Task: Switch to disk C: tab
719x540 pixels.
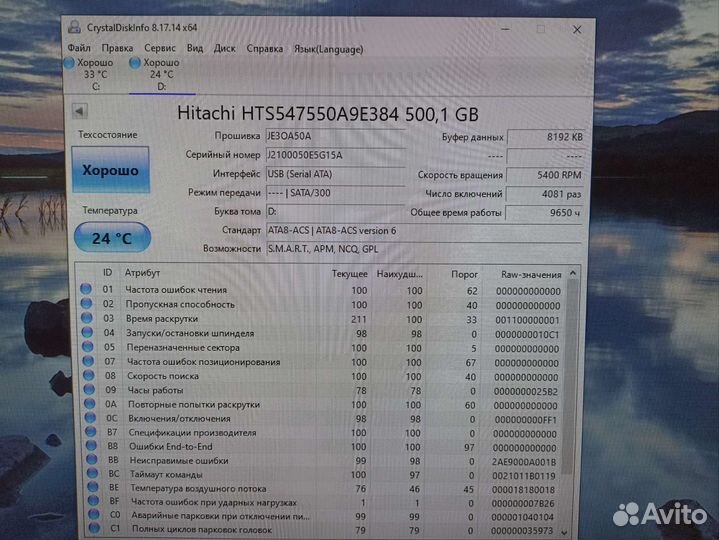Action: [95, 74]
